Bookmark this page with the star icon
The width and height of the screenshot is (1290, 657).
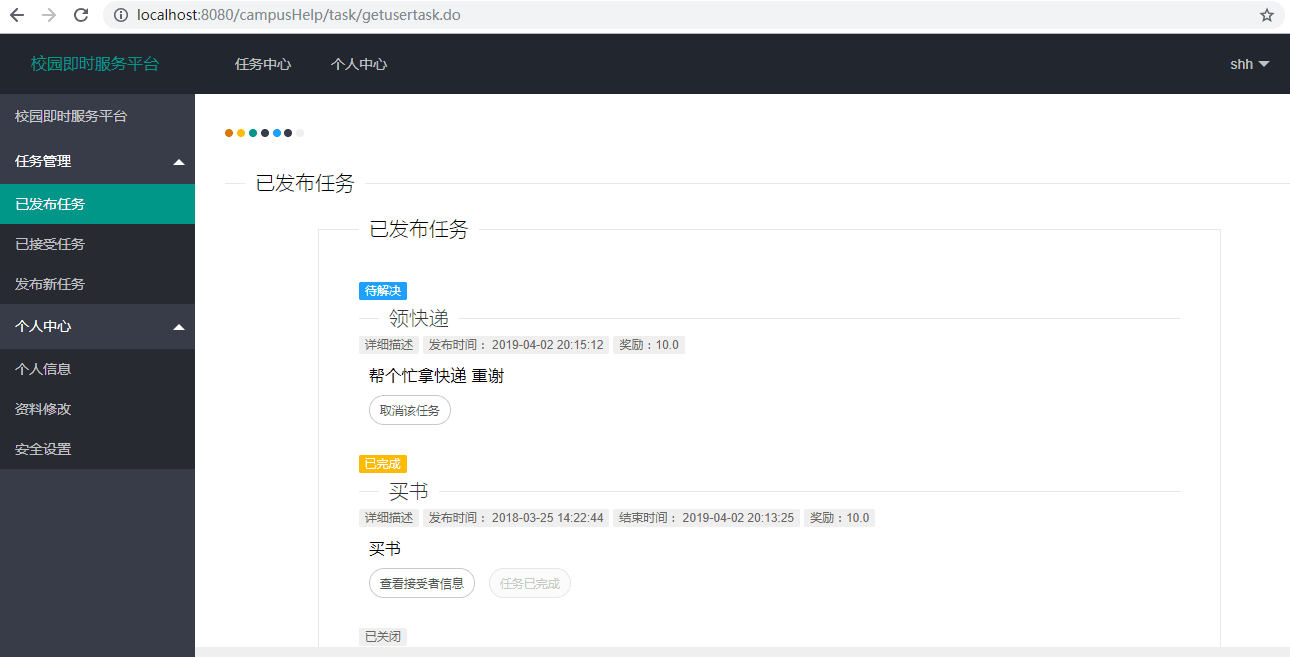[x=1267, y=15]
